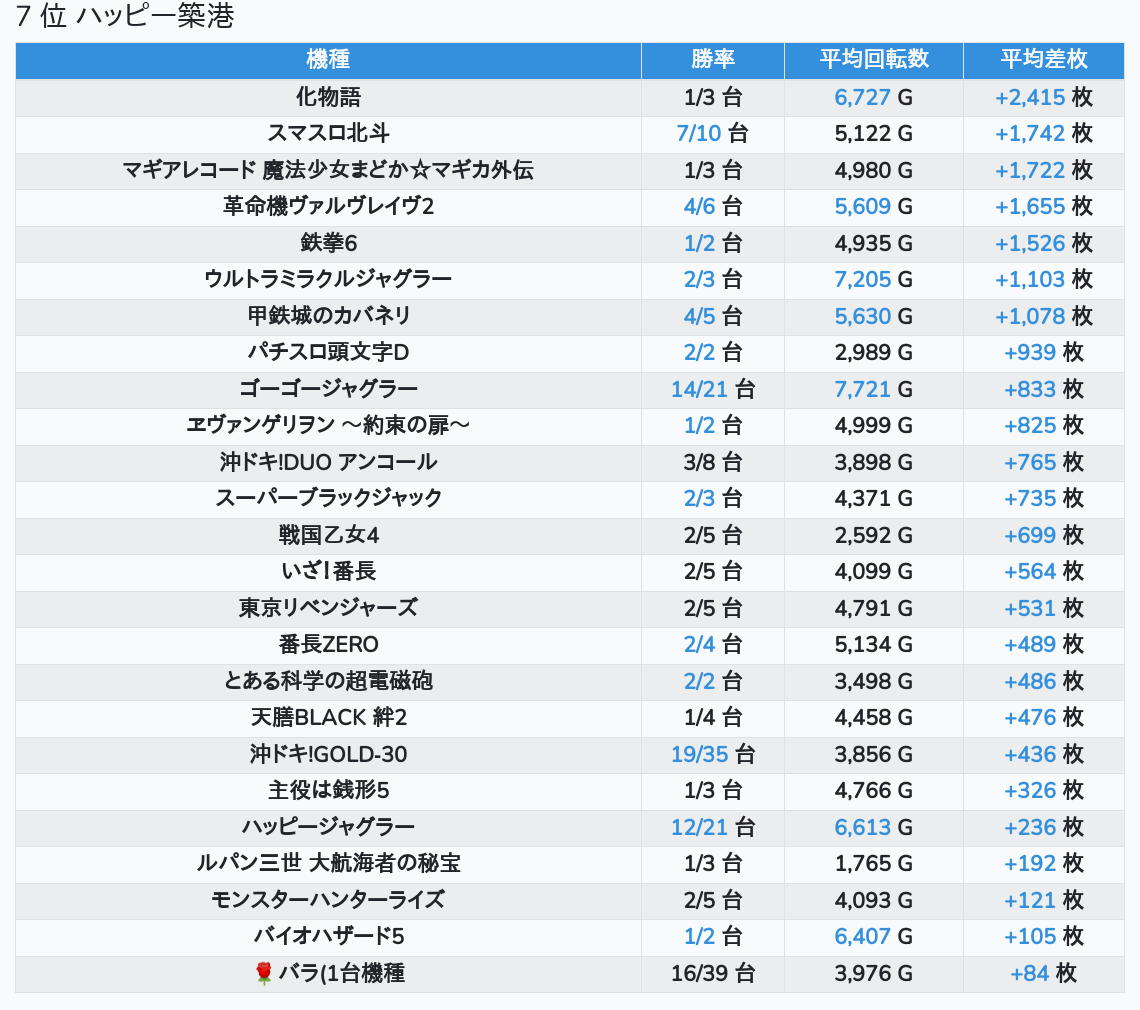The width and height of the screenshot is (1140, 1010).
Task: Click the 平均回転数 column header
Action: (873, 60)
